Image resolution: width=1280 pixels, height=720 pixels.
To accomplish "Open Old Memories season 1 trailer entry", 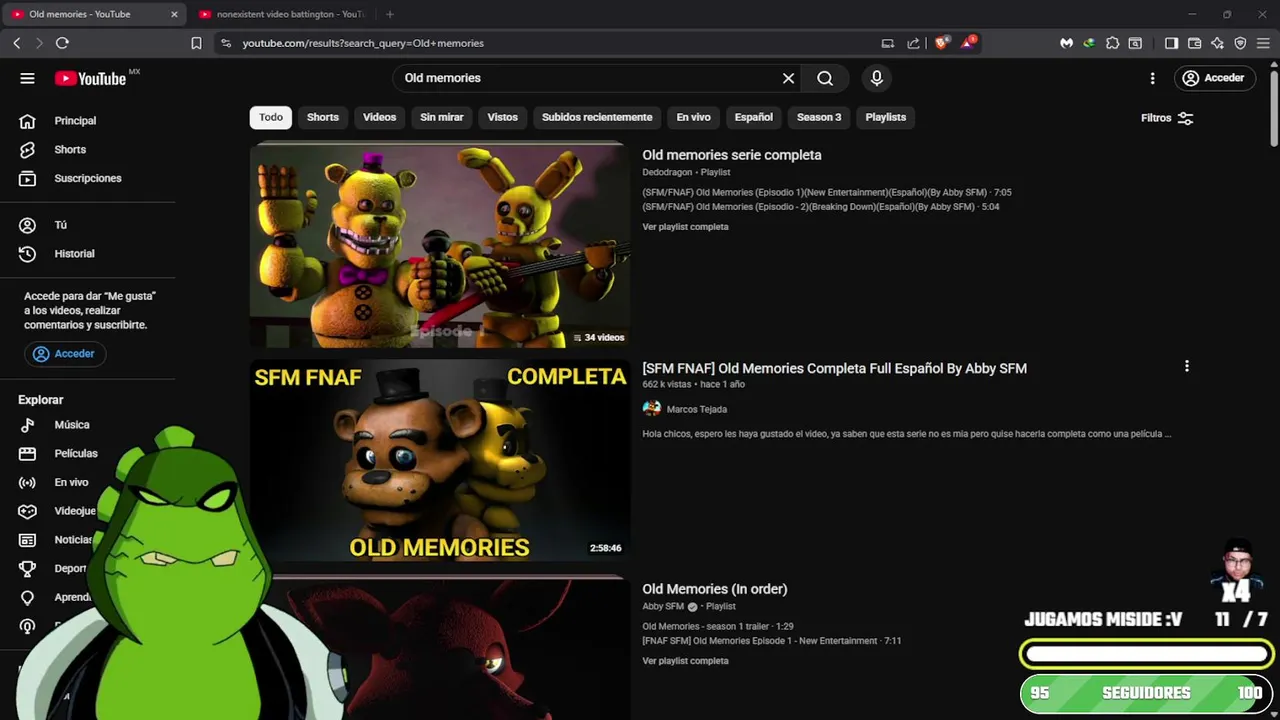I will [x=718, y=626].
